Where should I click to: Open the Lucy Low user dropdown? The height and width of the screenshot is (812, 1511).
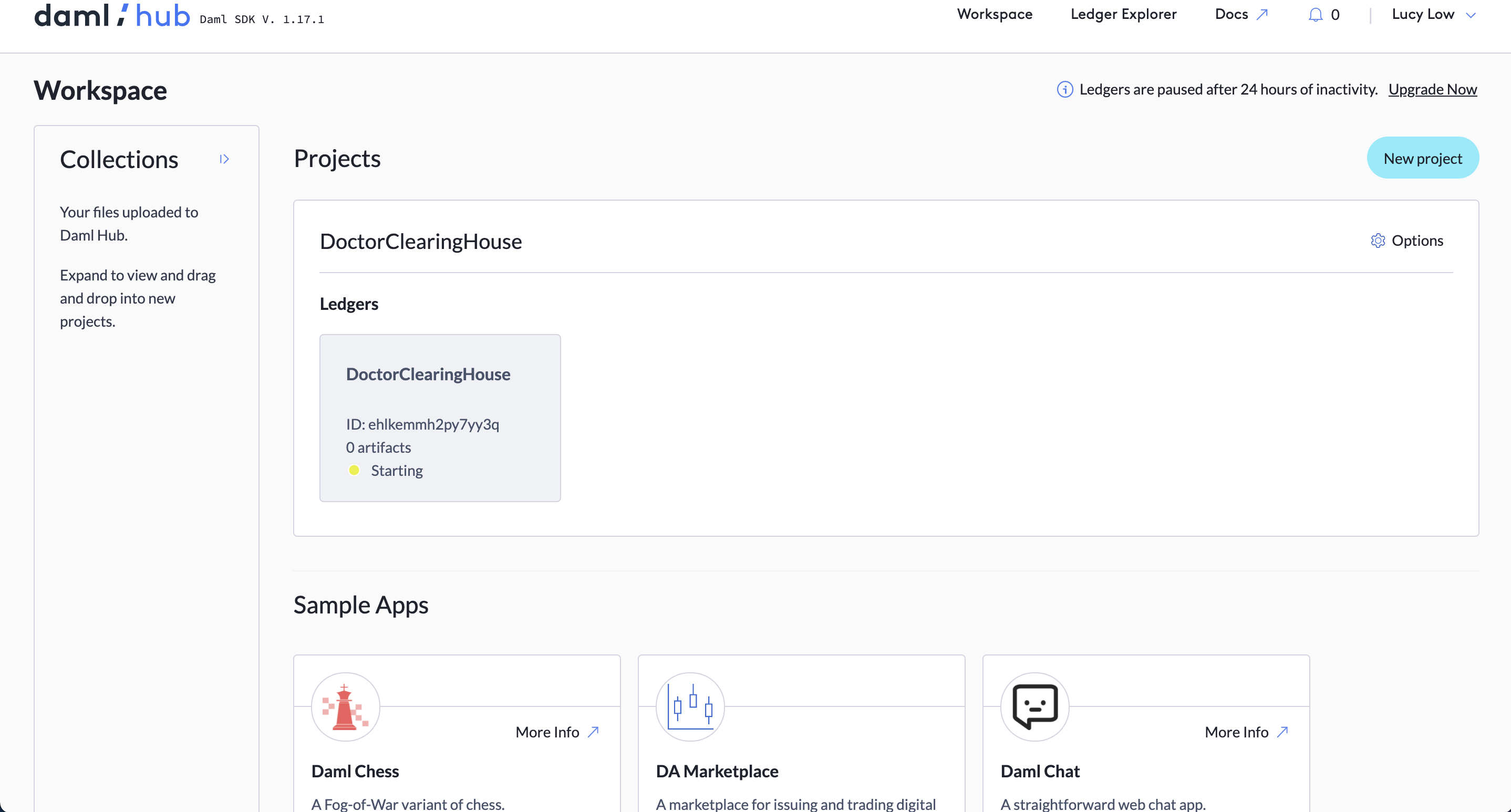1432,15
